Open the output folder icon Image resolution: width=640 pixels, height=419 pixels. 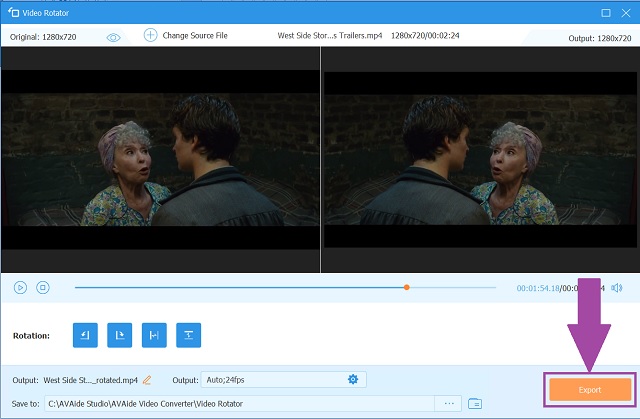click(475, 403)
